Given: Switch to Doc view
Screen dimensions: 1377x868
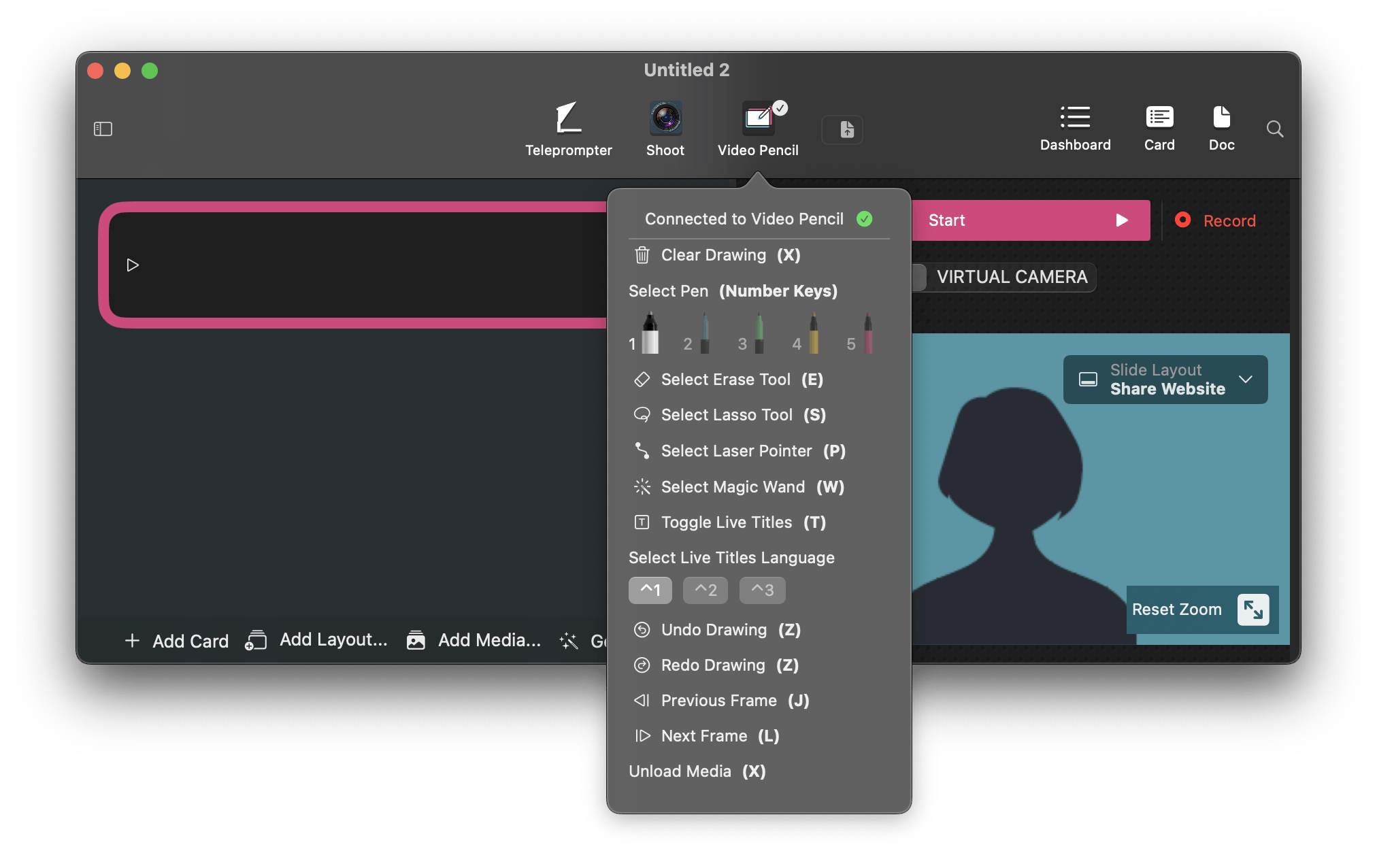Looking at the screenshot, I should click(x=1221, y=128).
